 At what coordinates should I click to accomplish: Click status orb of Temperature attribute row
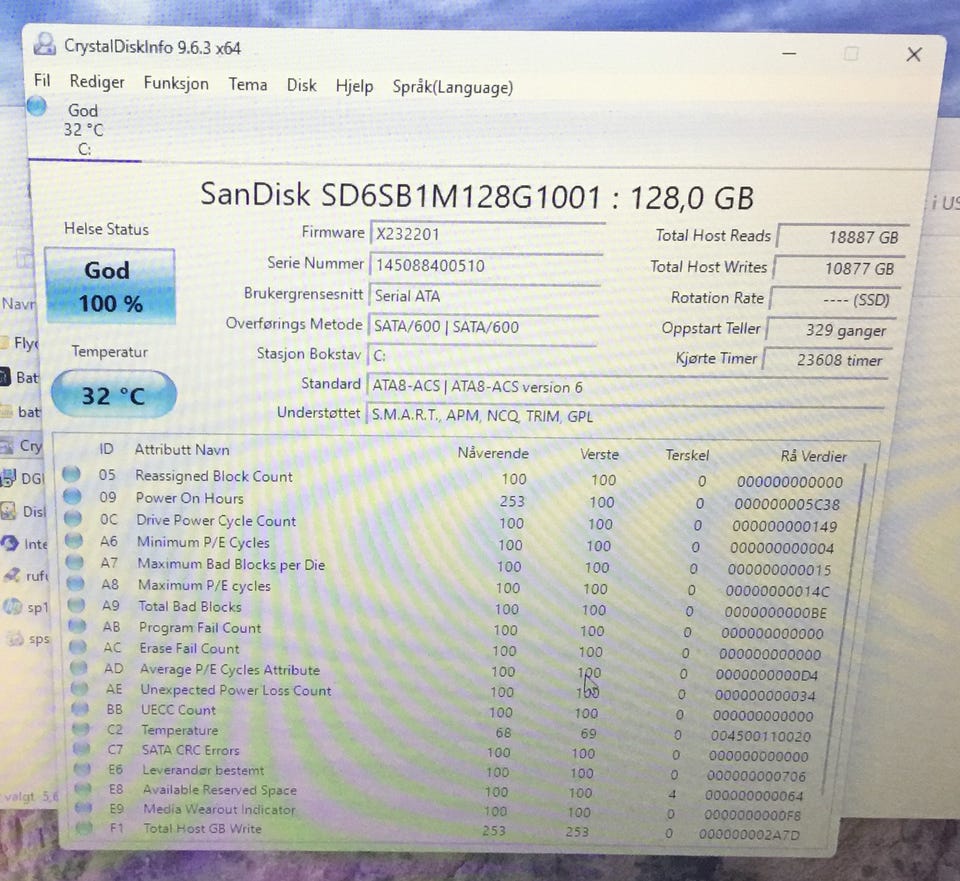click(x=81, y=729)
